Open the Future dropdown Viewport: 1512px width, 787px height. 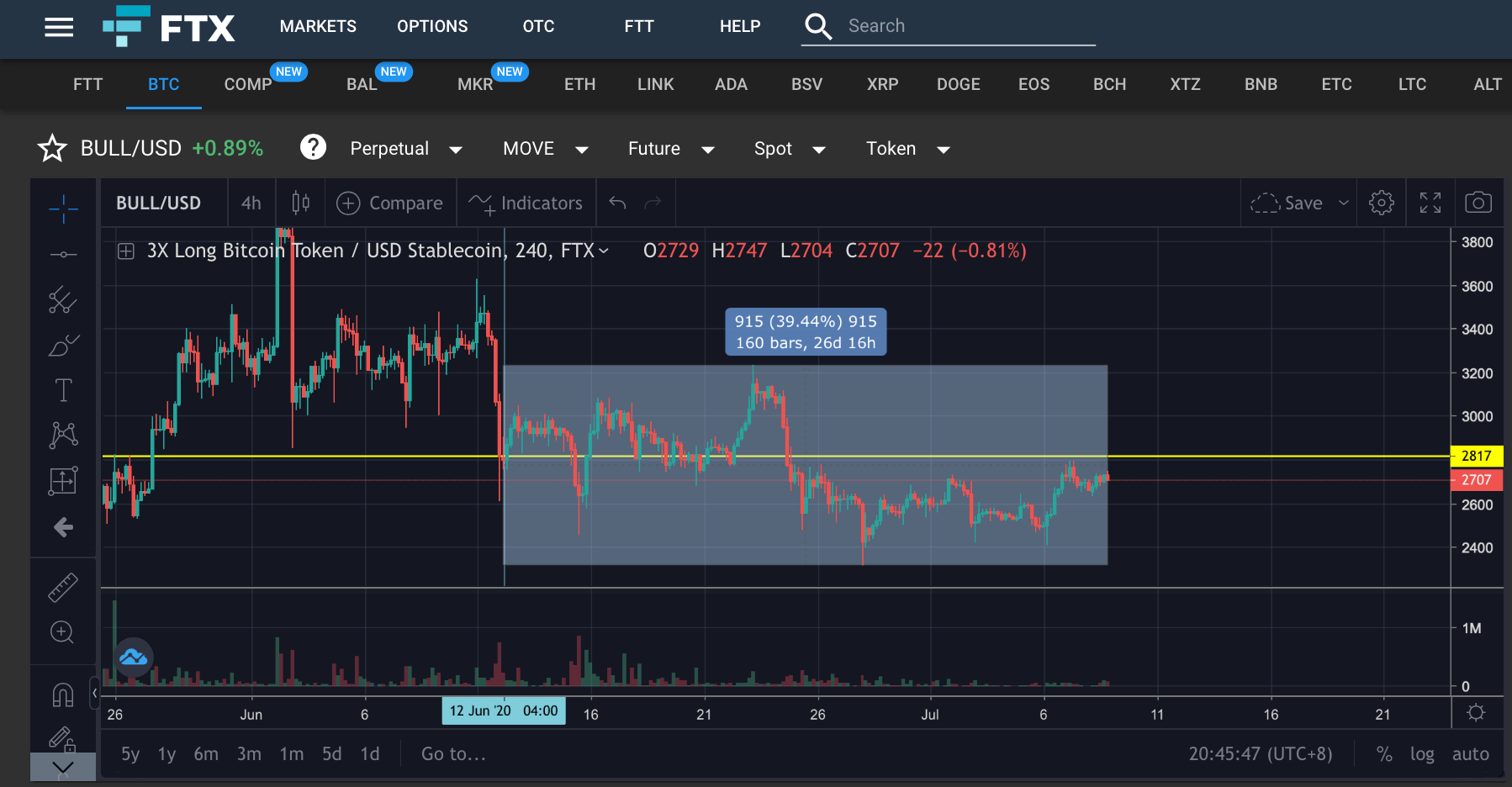tap(671, 149)
